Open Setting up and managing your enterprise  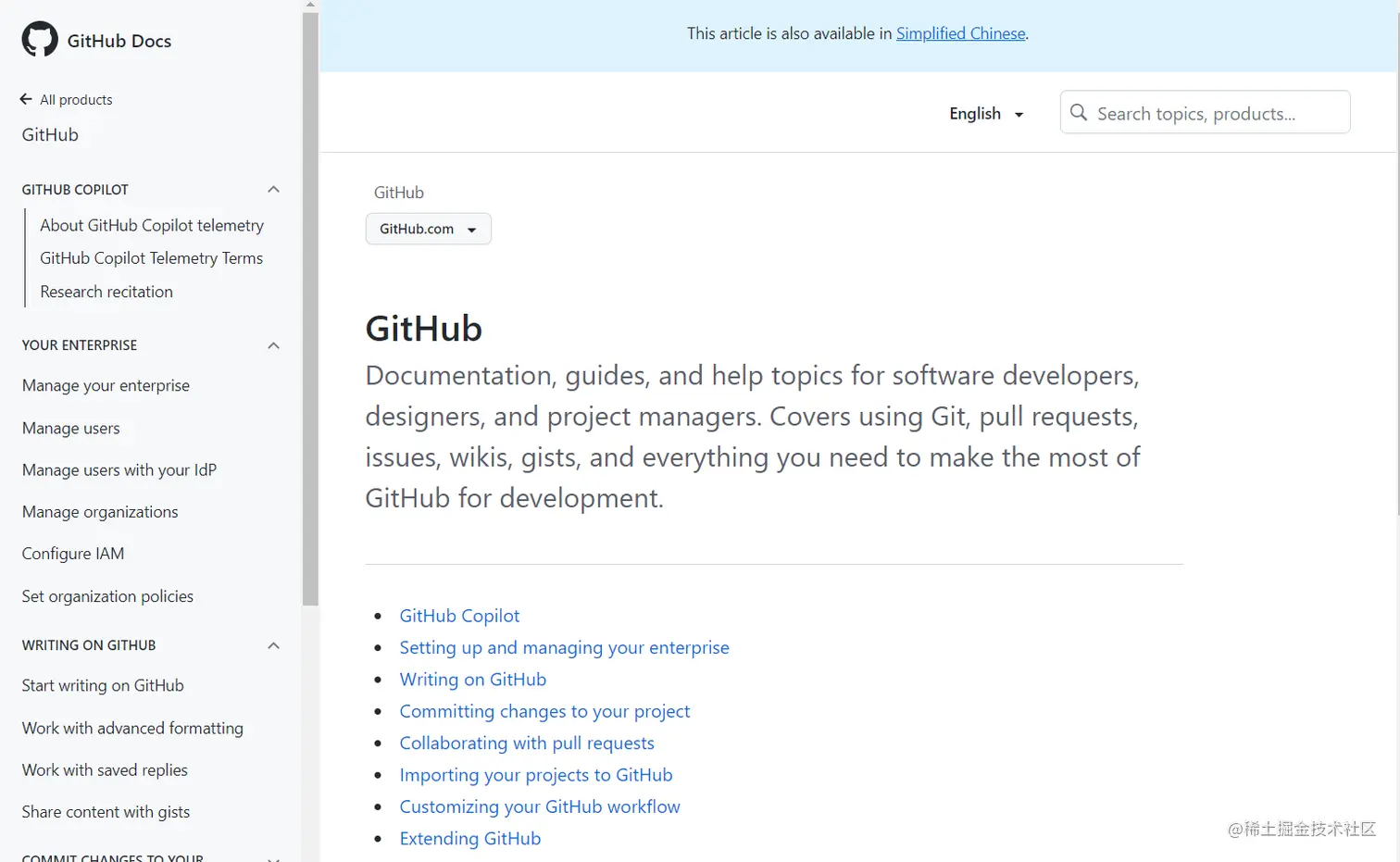point(564,647)
